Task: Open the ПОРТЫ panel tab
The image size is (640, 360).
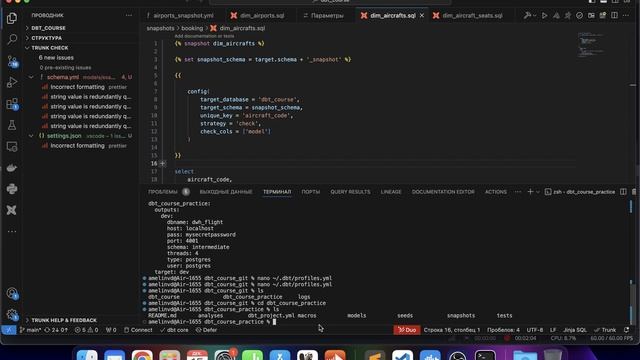Action: click(x=311, y=192)
